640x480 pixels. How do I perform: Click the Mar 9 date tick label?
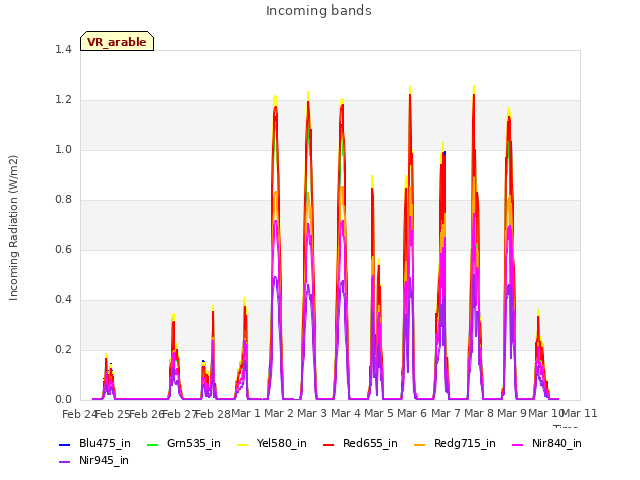[x=512, y=413]
